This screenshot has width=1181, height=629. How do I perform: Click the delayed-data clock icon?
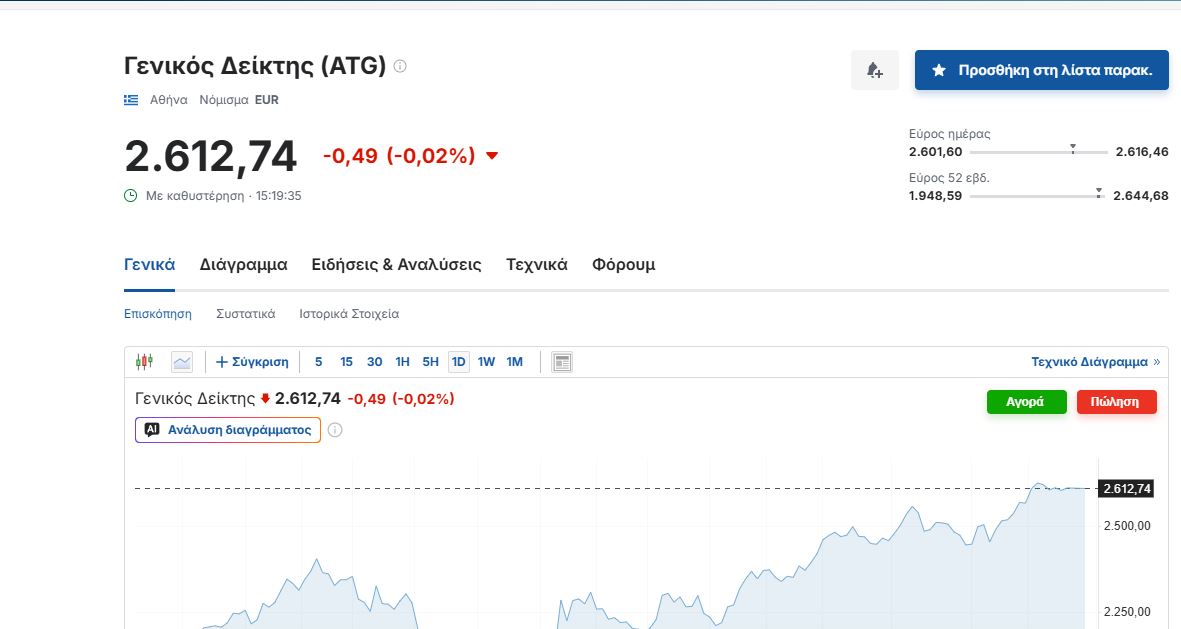[130, 196]
